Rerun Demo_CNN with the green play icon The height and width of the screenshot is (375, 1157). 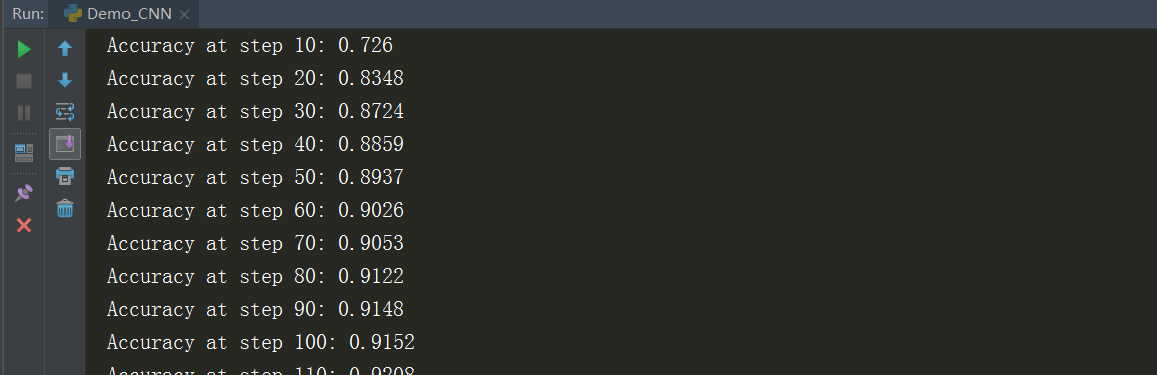click(24, 49)
